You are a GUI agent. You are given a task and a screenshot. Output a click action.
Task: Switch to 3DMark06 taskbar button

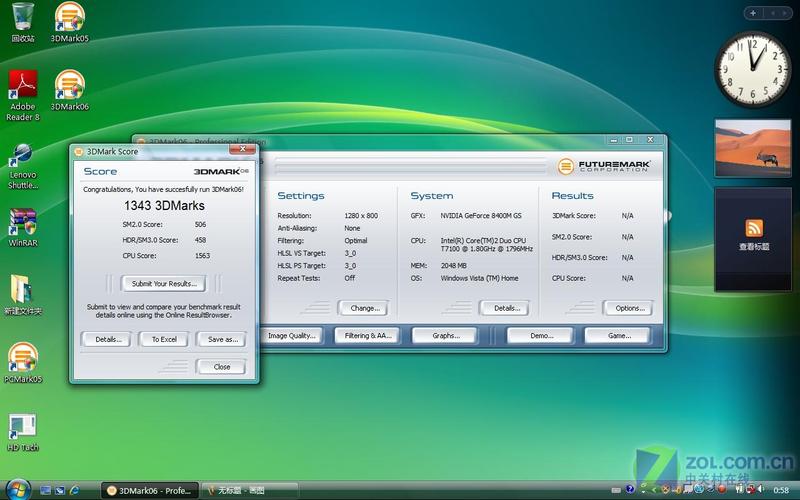pos(149,491)
